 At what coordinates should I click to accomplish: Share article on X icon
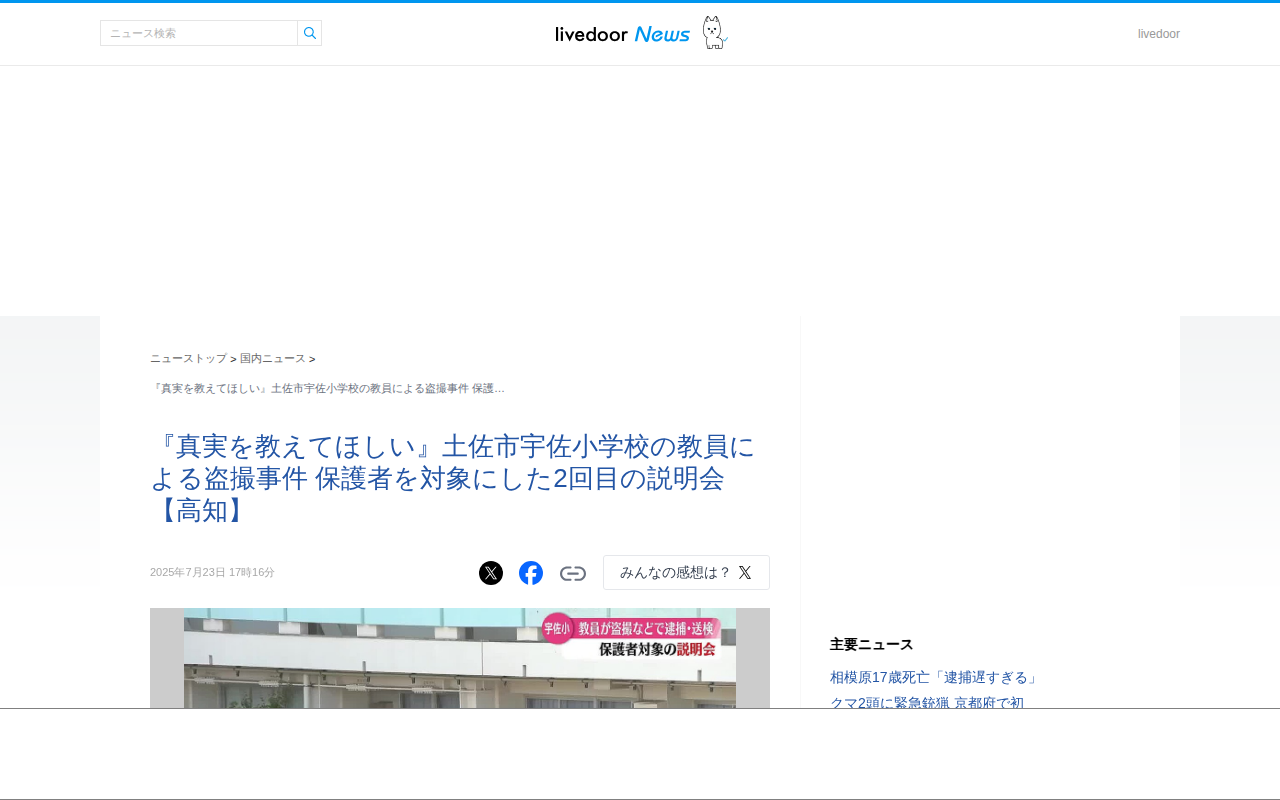pos(491,573)
